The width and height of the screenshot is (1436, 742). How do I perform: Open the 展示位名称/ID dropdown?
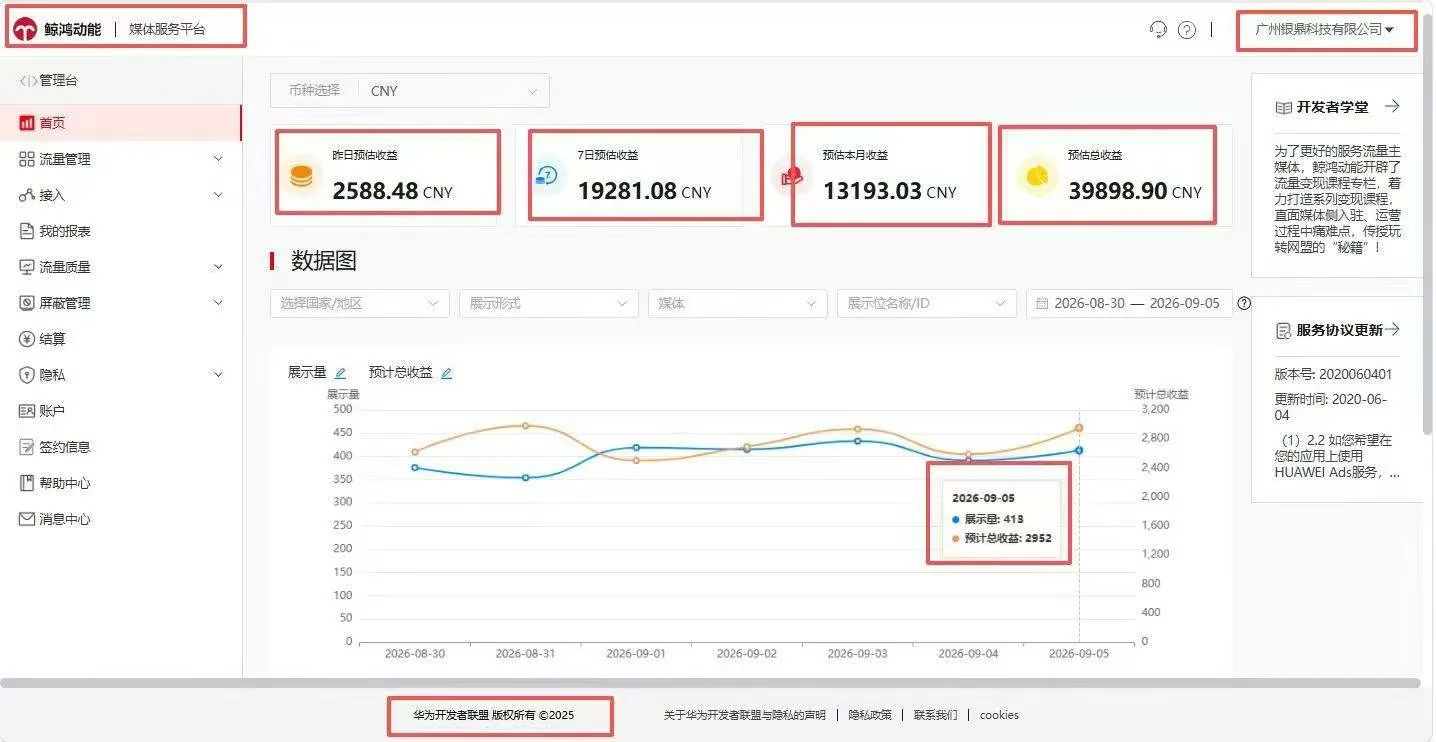(927, 303)
